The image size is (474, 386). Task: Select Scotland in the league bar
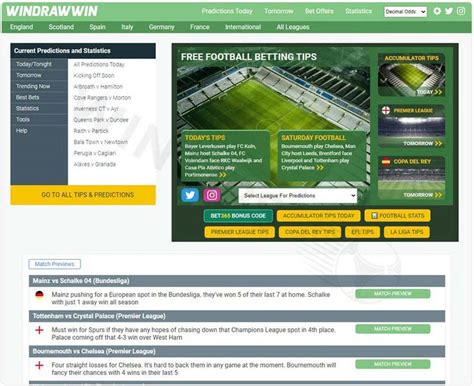coord(61,27)
